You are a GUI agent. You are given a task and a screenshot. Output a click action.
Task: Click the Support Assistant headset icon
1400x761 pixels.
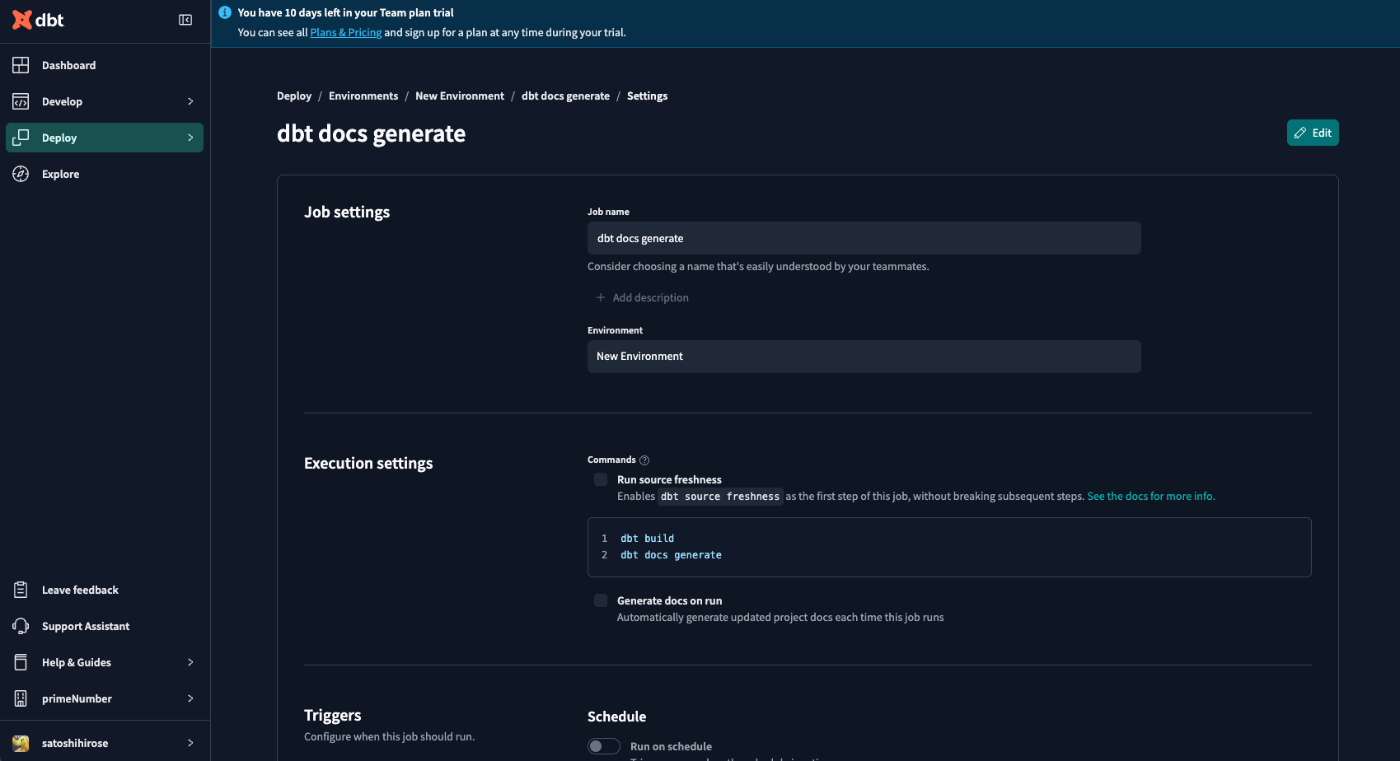click(20, 626)
